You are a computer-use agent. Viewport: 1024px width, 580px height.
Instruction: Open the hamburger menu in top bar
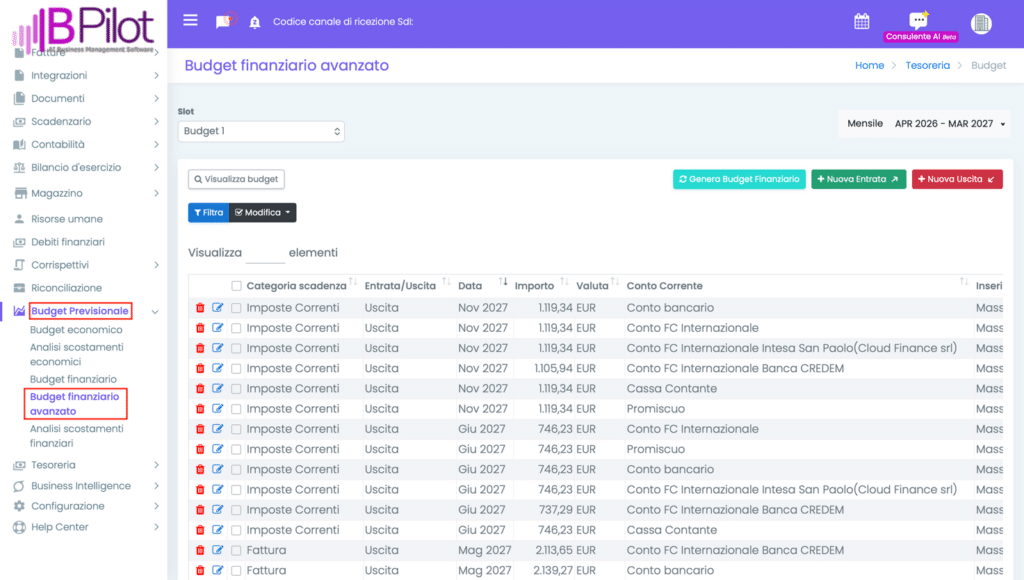coord(191,21)
